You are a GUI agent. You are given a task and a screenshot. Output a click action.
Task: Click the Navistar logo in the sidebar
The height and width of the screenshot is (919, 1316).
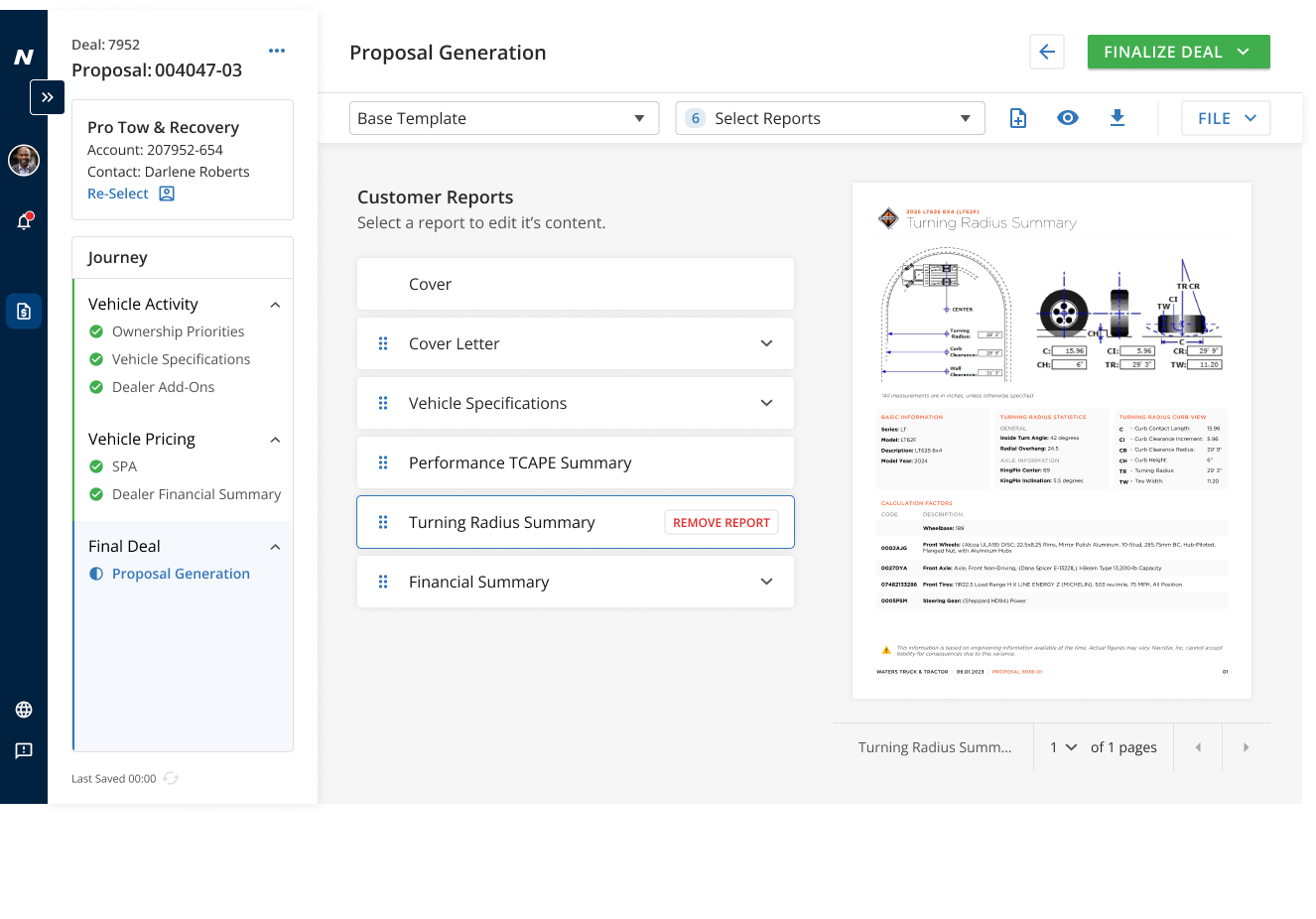pos(24,58)
